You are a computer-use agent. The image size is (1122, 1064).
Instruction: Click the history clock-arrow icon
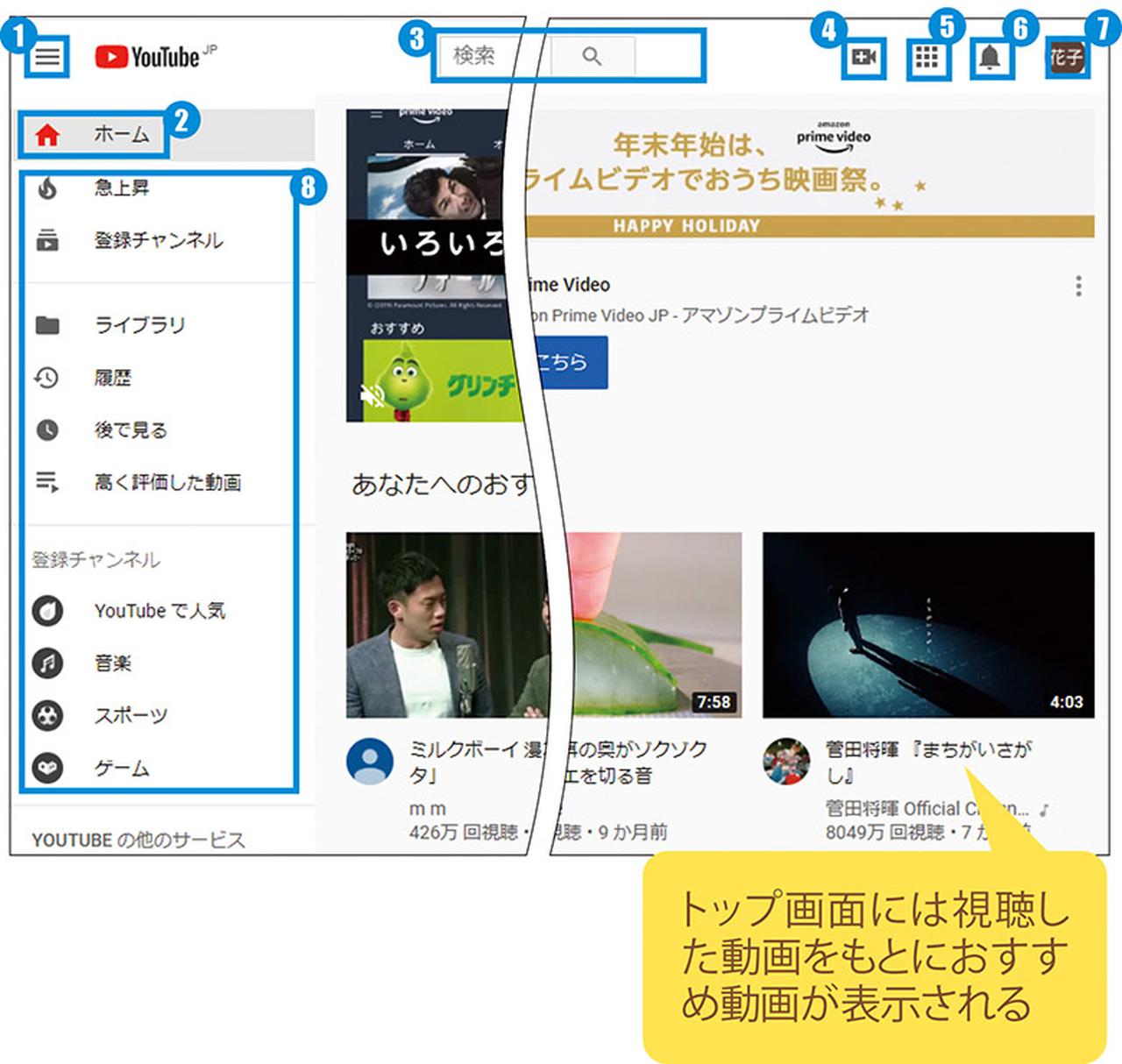(46, 378)
